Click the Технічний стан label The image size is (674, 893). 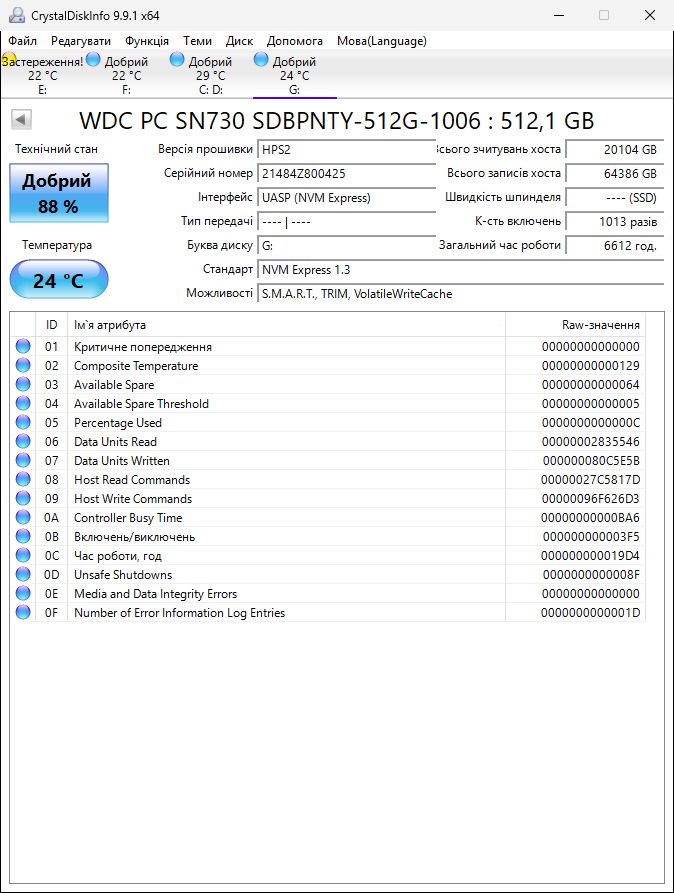click(56, 149)
